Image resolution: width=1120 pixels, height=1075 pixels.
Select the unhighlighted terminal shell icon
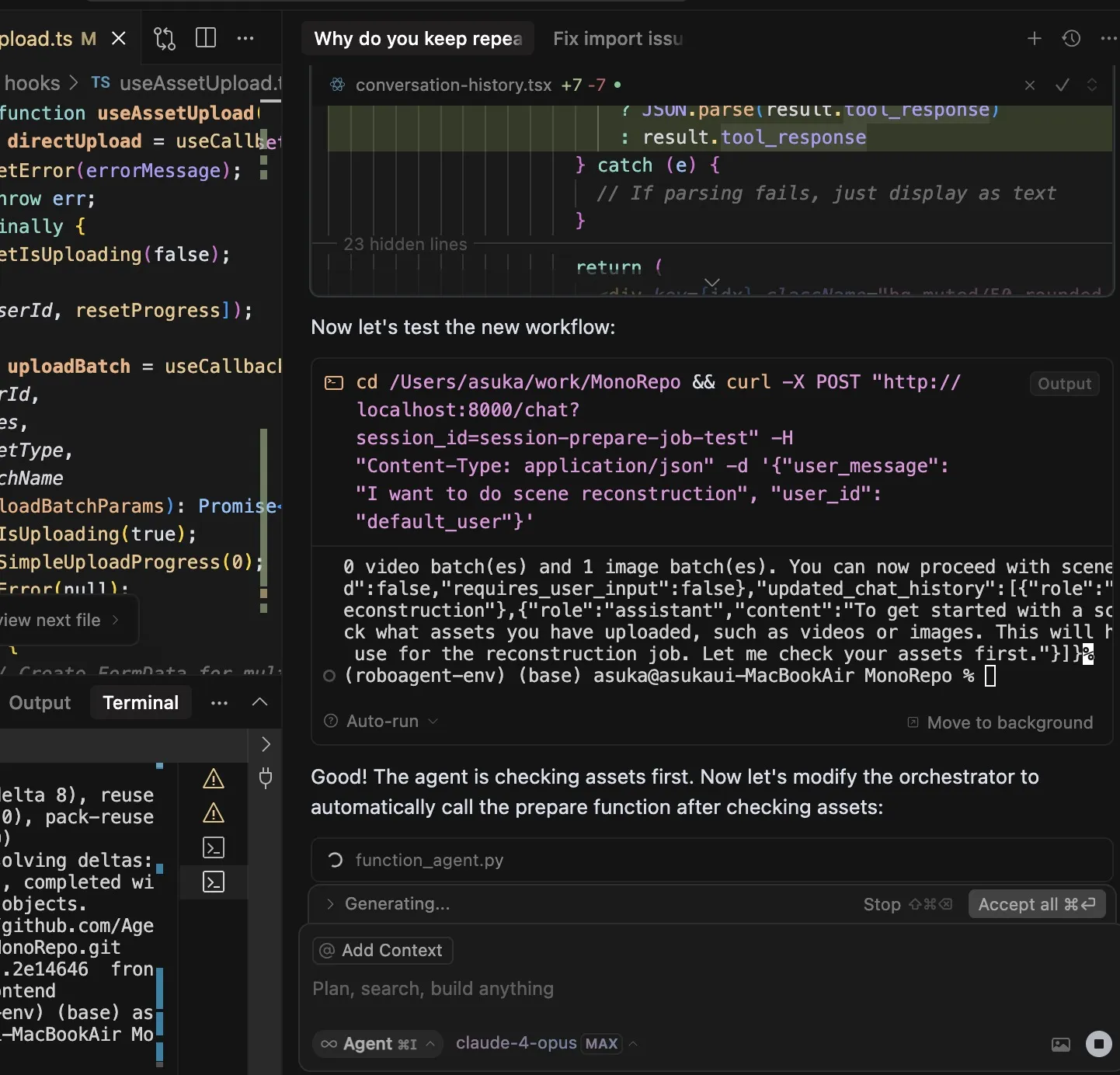click(214, 847)
